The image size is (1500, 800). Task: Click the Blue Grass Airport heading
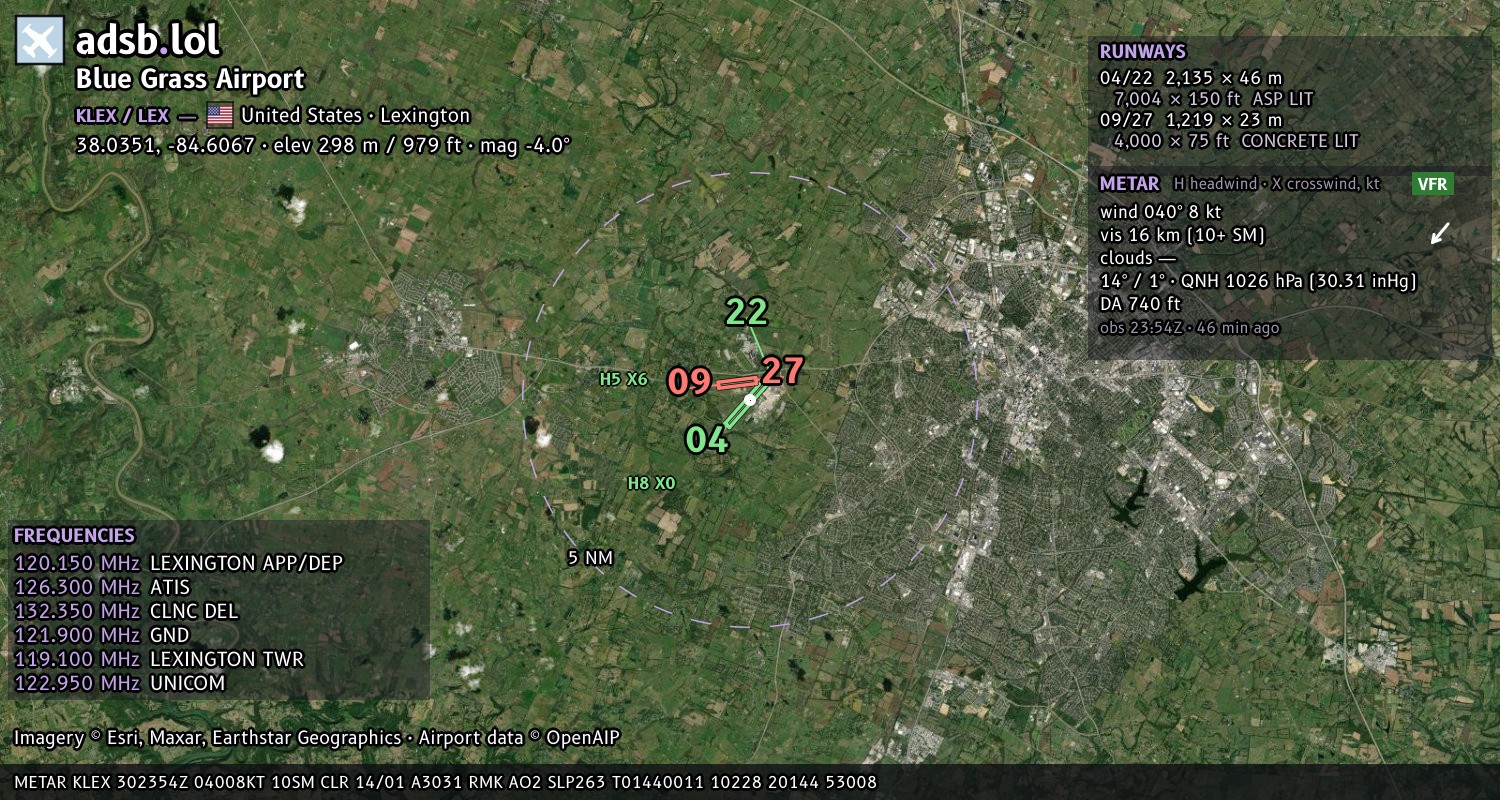(x=190, y=79)
